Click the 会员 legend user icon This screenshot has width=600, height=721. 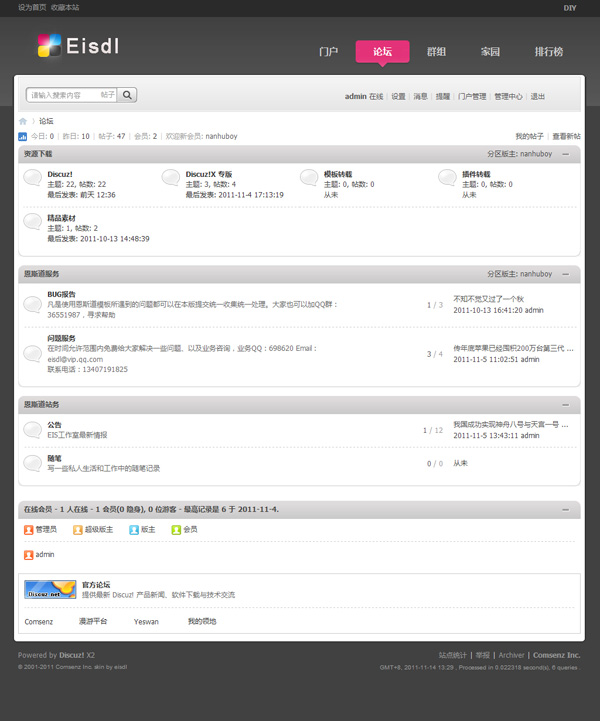pos(176,530)
